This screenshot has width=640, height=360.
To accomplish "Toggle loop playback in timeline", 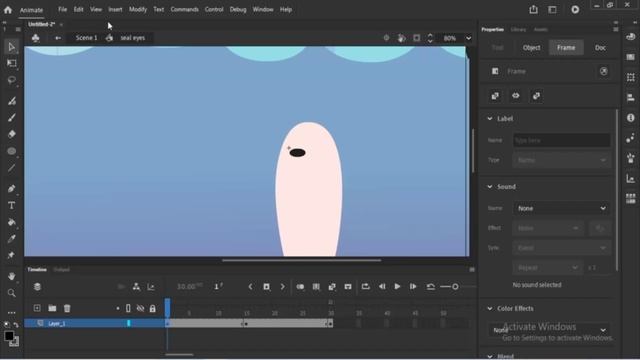I will click(365, 287).
